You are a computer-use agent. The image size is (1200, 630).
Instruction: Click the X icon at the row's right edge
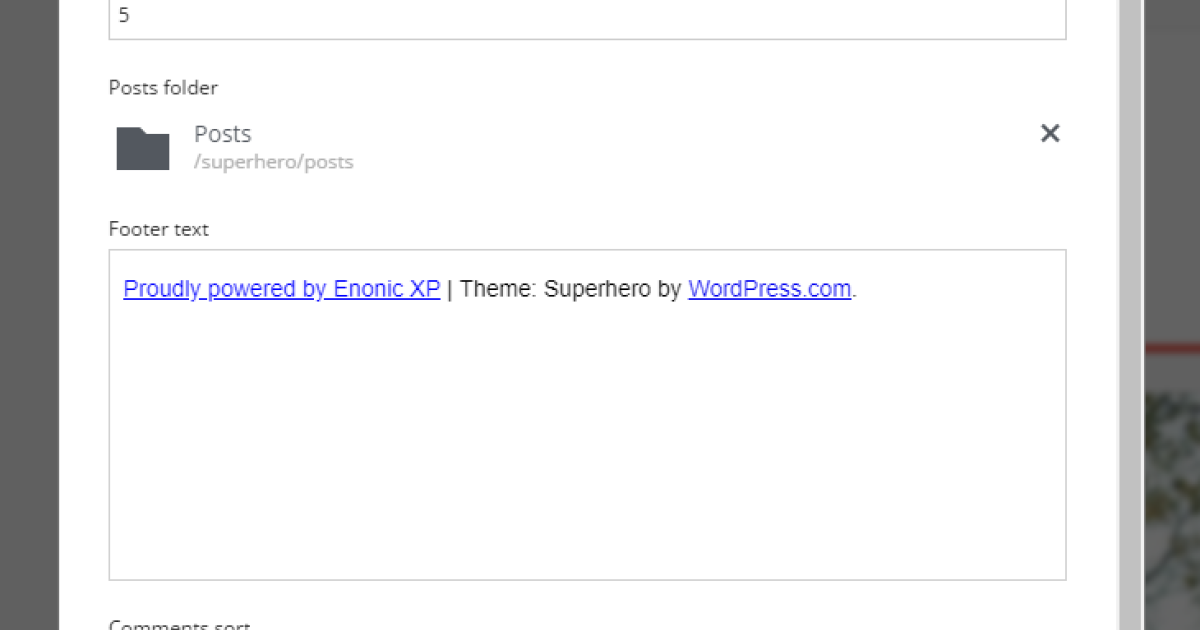[x=1050, y=133]
